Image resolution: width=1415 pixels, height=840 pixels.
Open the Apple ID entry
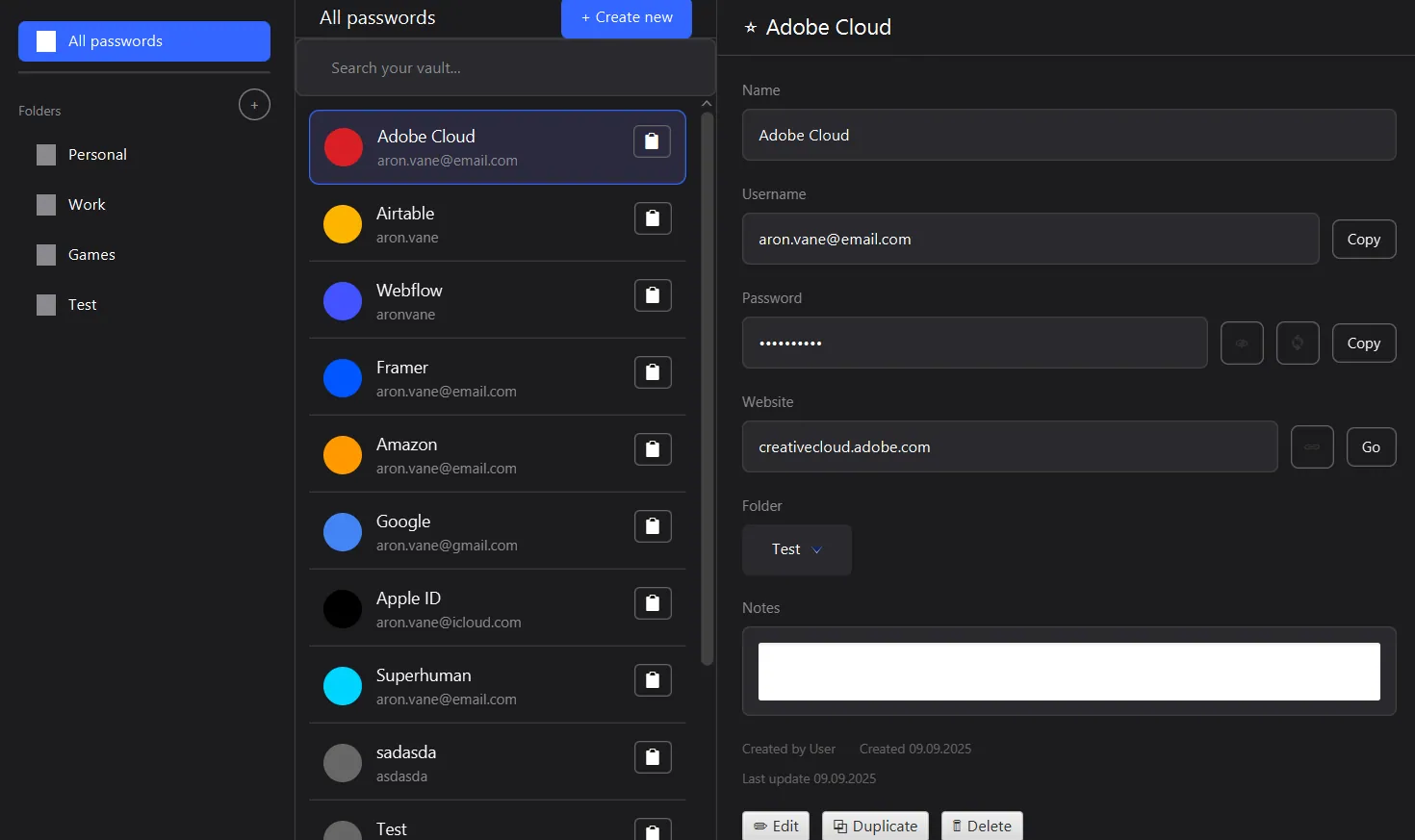[x=497, y=608]
